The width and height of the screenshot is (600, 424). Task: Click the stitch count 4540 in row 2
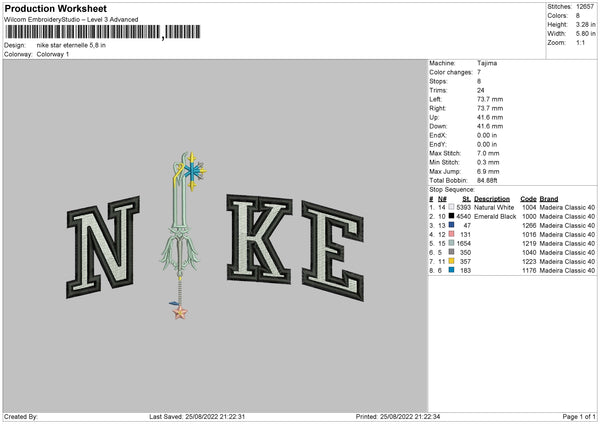[x=463, y=217]
